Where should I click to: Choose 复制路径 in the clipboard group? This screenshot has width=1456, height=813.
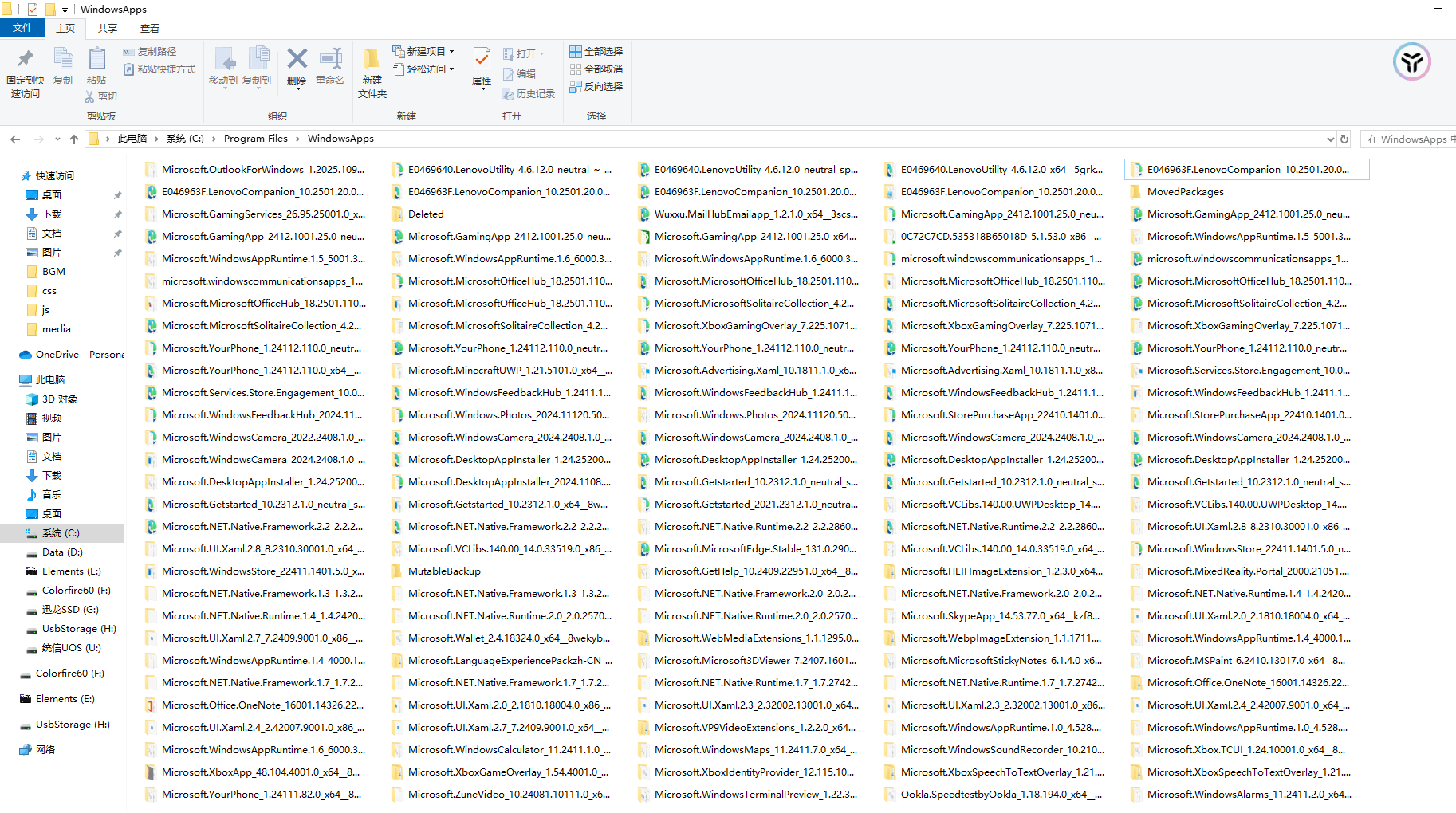coord(150,52)
